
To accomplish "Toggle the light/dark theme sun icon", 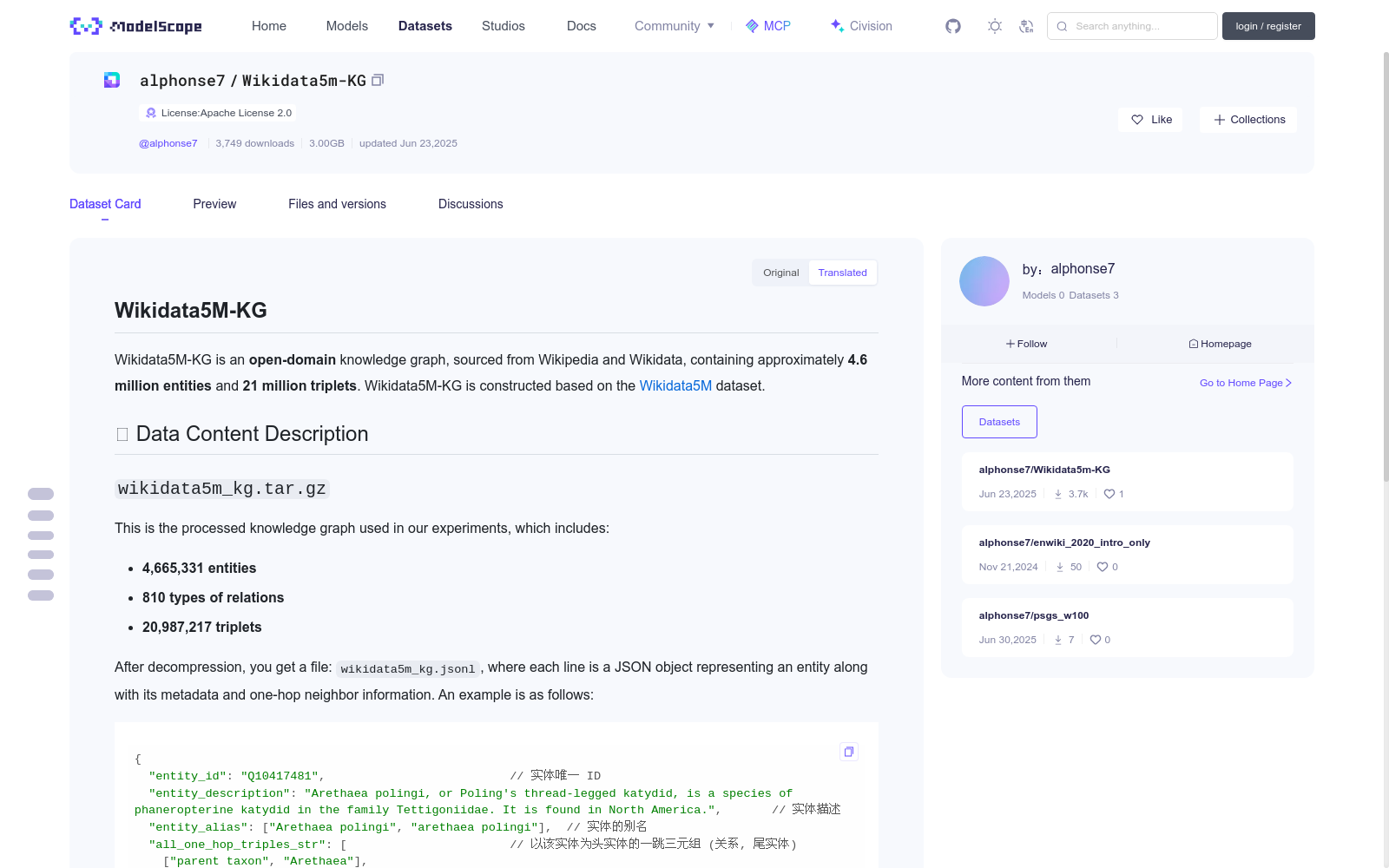I will click(995, 26).
